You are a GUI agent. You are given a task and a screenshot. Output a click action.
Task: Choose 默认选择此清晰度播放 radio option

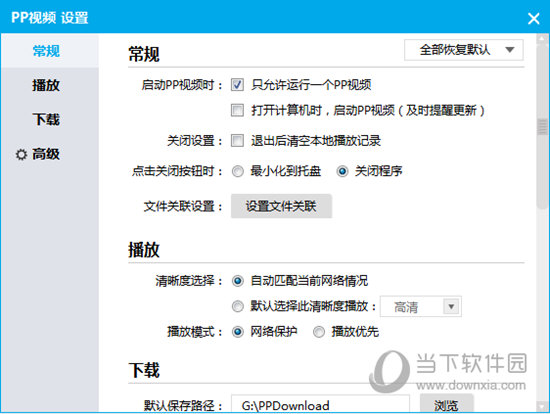[x=237, y=306]
